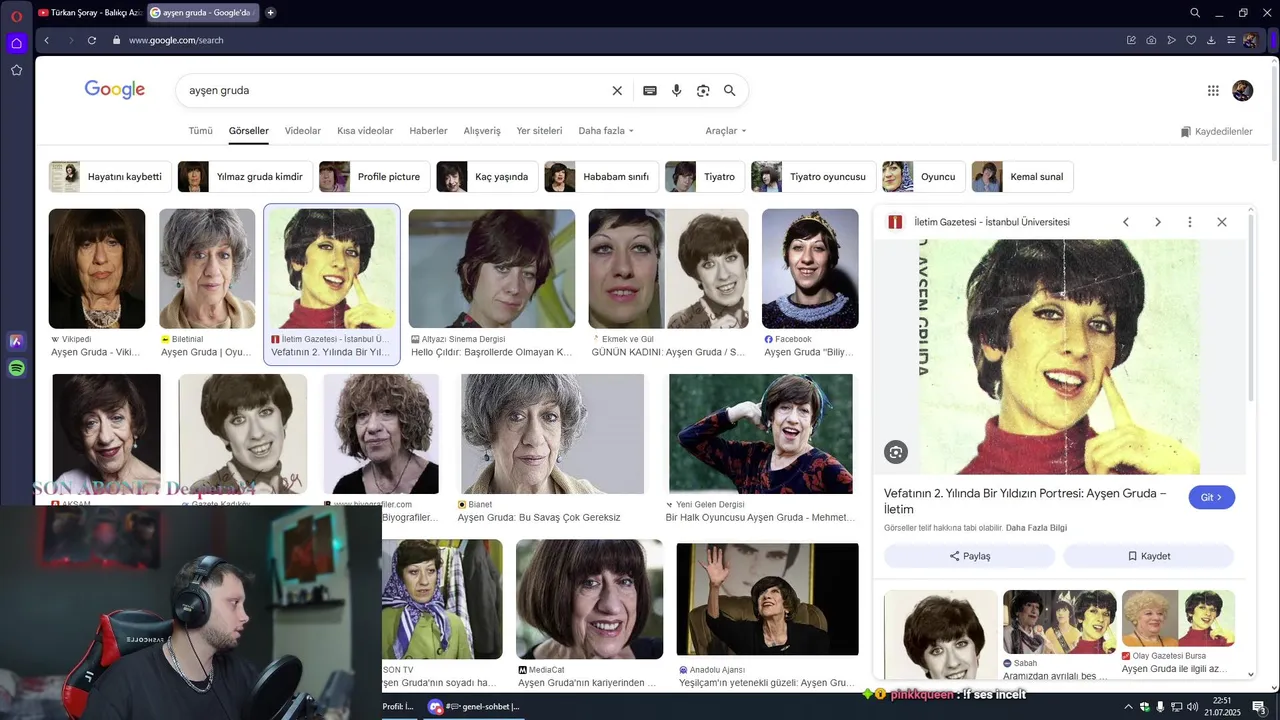Save page with the heart icon
Screen dimensions: 1280x720
pyautogui.click(x=1191, y=40)
